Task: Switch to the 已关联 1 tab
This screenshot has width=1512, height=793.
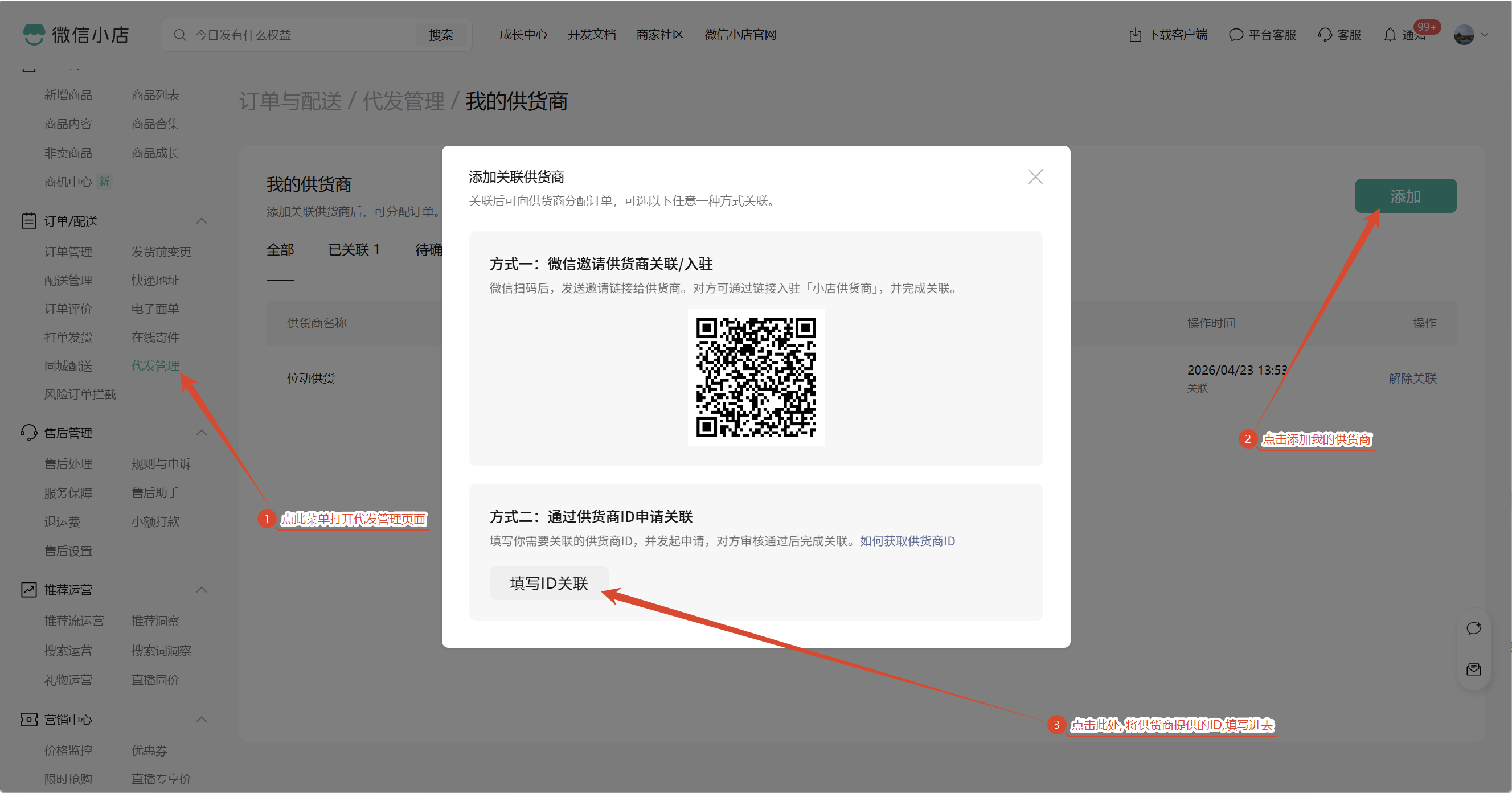Action: click(x=354, y=250)
